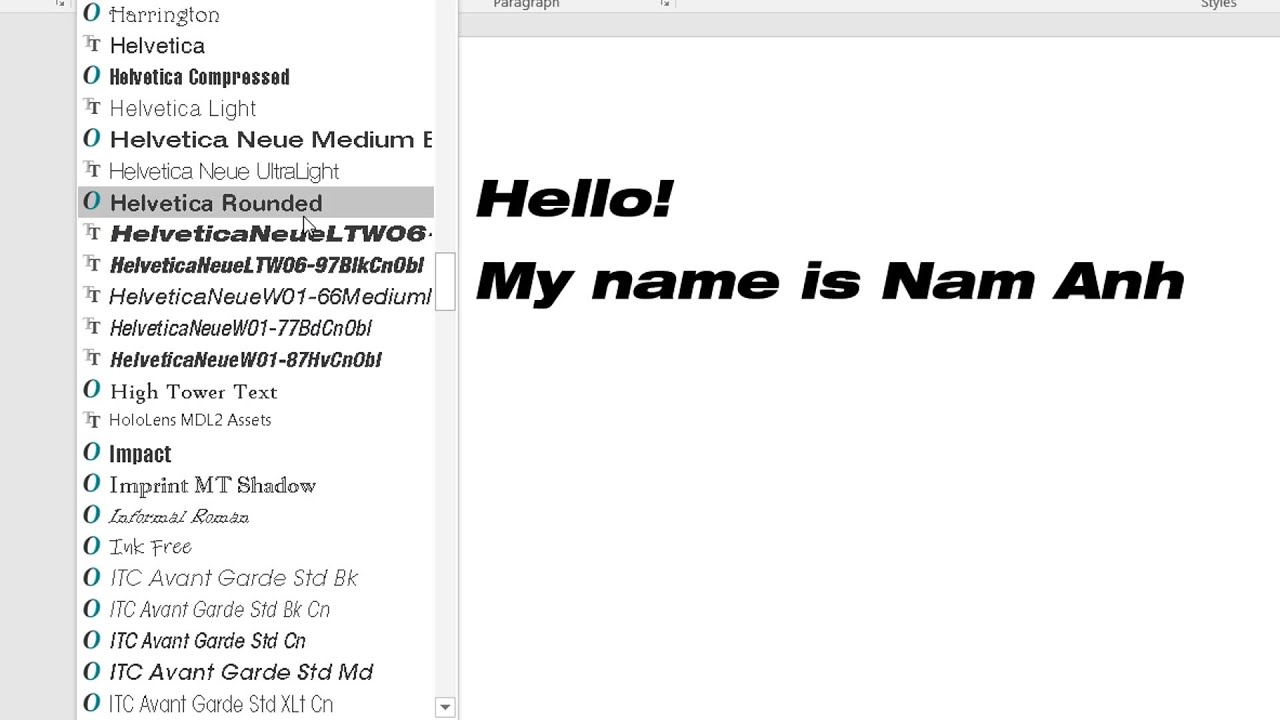Click OpenType icon beside ITC Avant Garde Std Md
Viewport: 1280px width, 720px height.
(92, 671)
